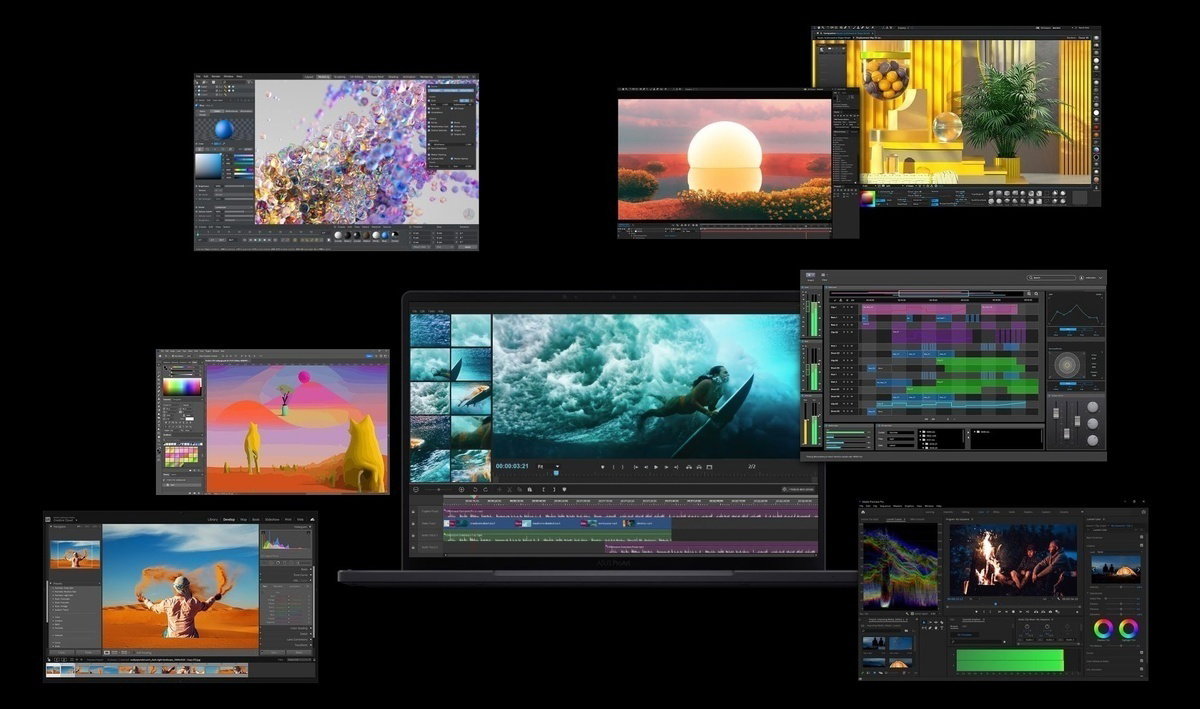The width and height of the screenshot is (1200, 709).
Task: Click the blue Share button in Photoshop
Action: click(369, 356)
